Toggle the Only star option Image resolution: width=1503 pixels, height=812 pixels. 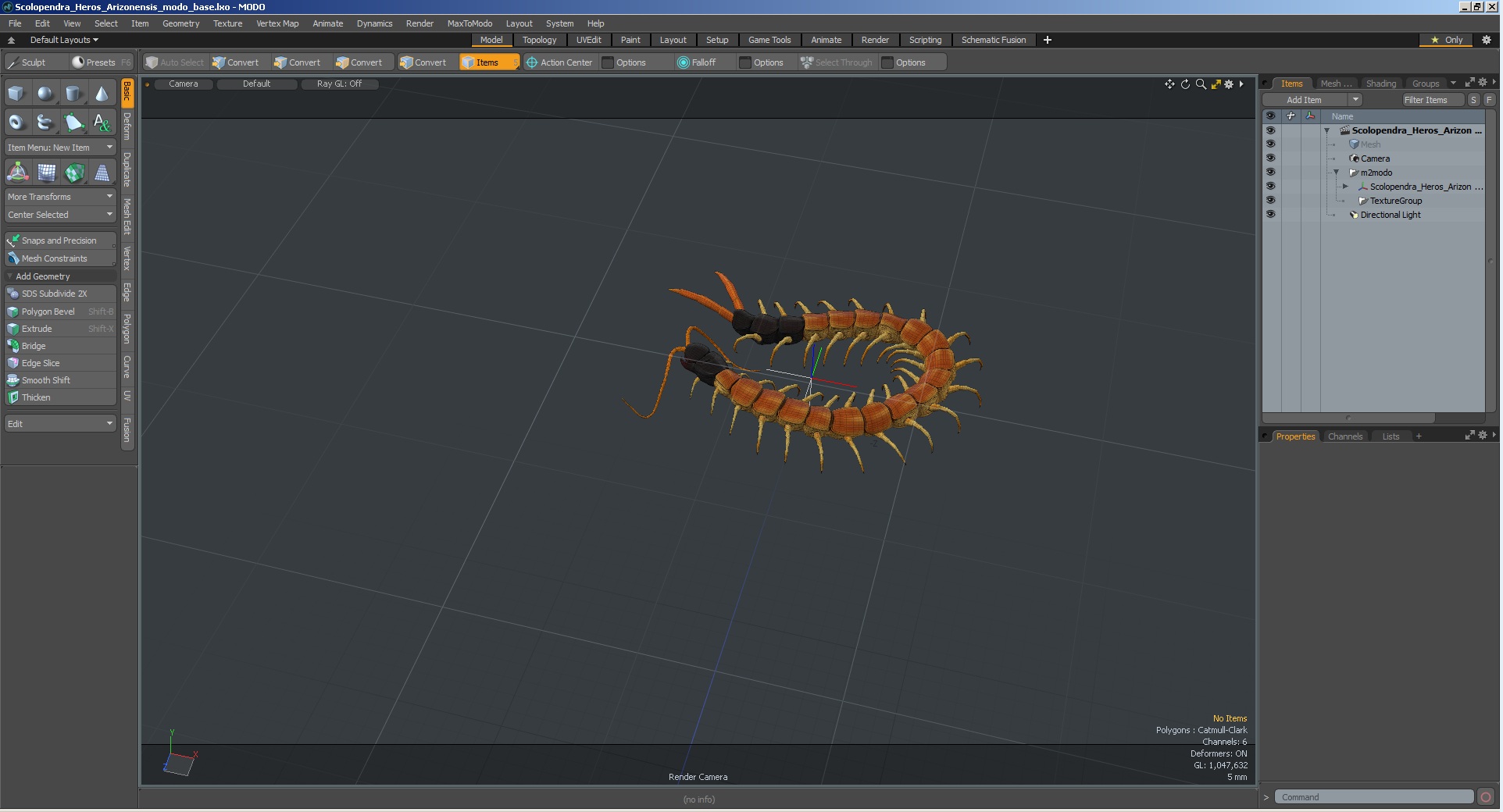coord(1446,40)
